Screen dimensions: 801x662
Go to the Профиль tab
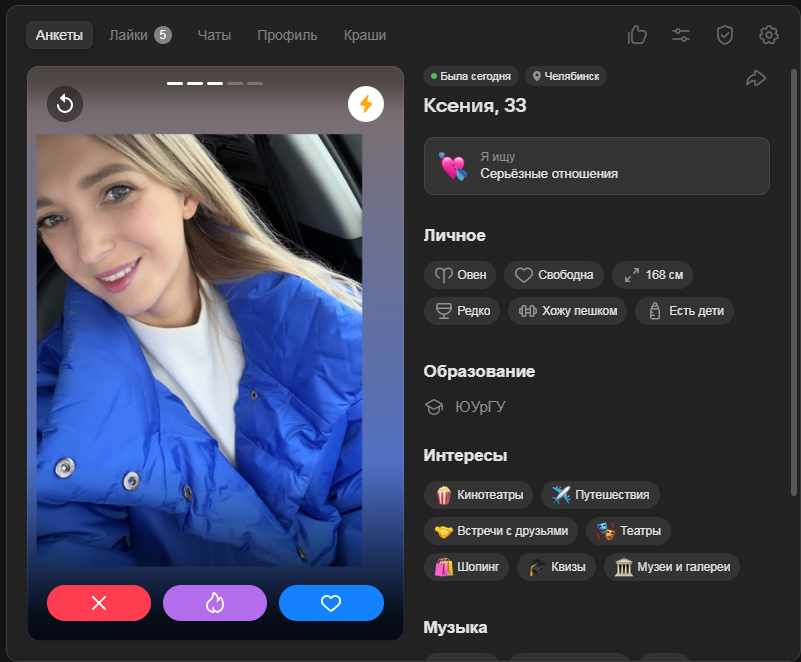coord(287,35)
